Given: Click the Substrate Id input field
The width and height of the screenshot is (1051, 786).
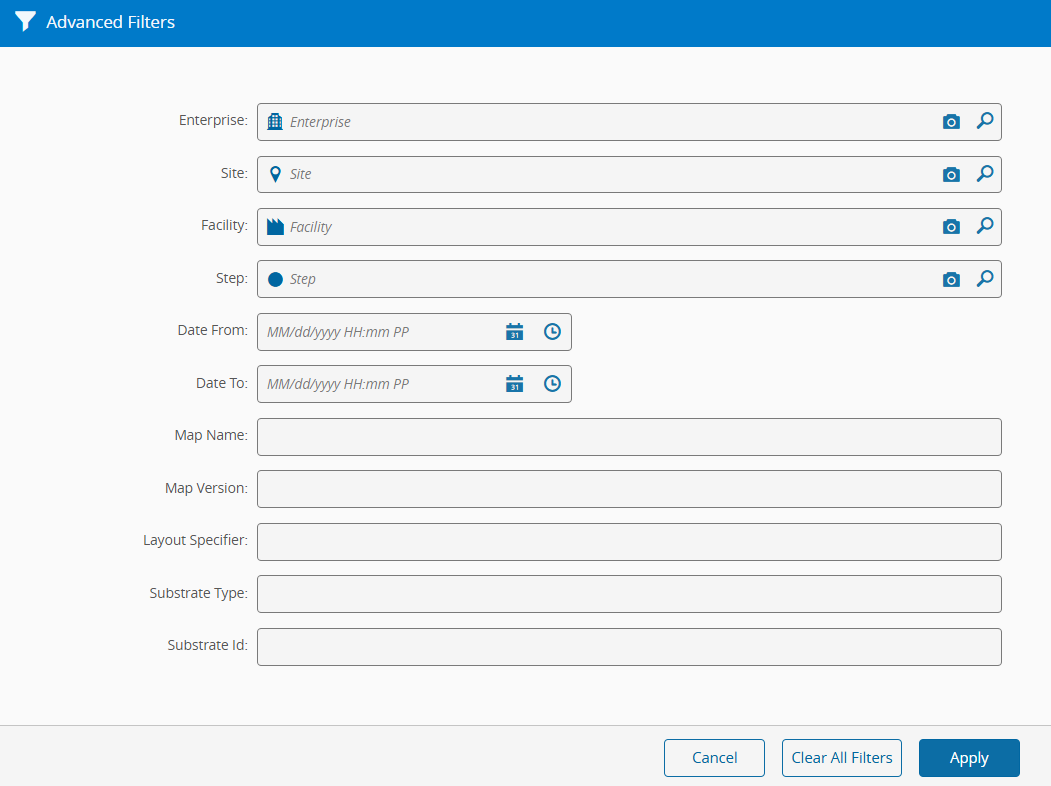Looking at the screenshot, I should [x=629, y=646].
